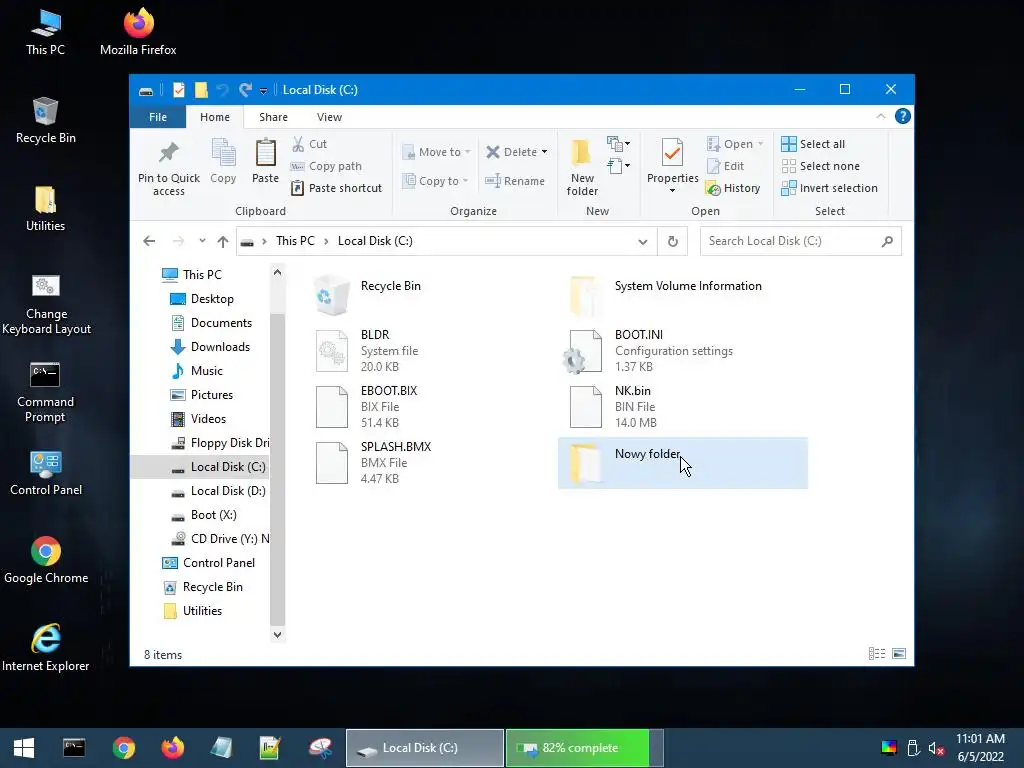The width and height of the screenshot is (1024, 768).
Task: Launch Firefox from the taskbar
Action: tap(172, 748)
